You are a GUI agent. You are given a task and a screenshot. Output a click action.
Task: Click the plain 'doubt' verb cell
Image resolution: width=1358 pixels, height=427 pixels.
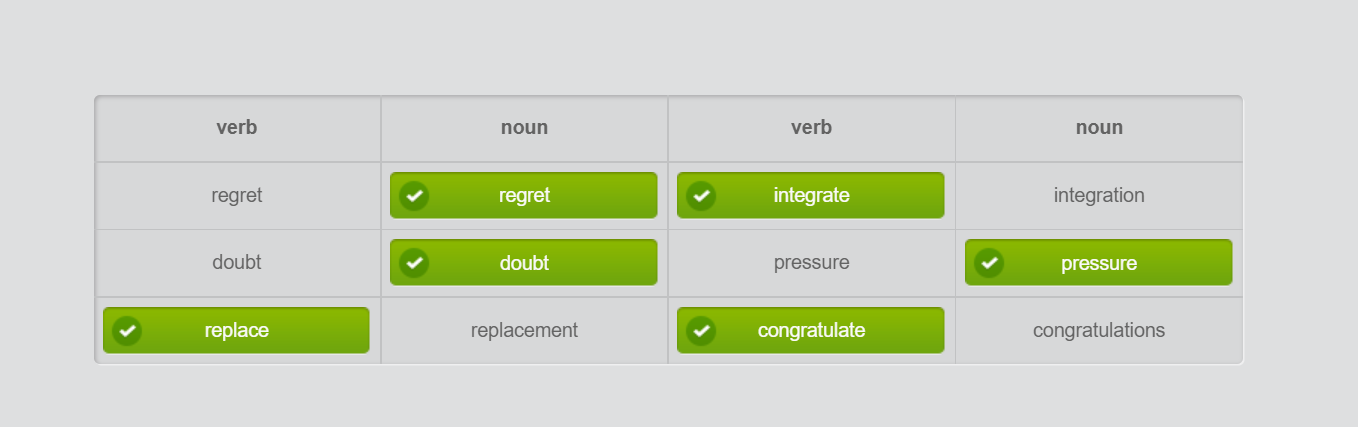[x=237, y=263]
